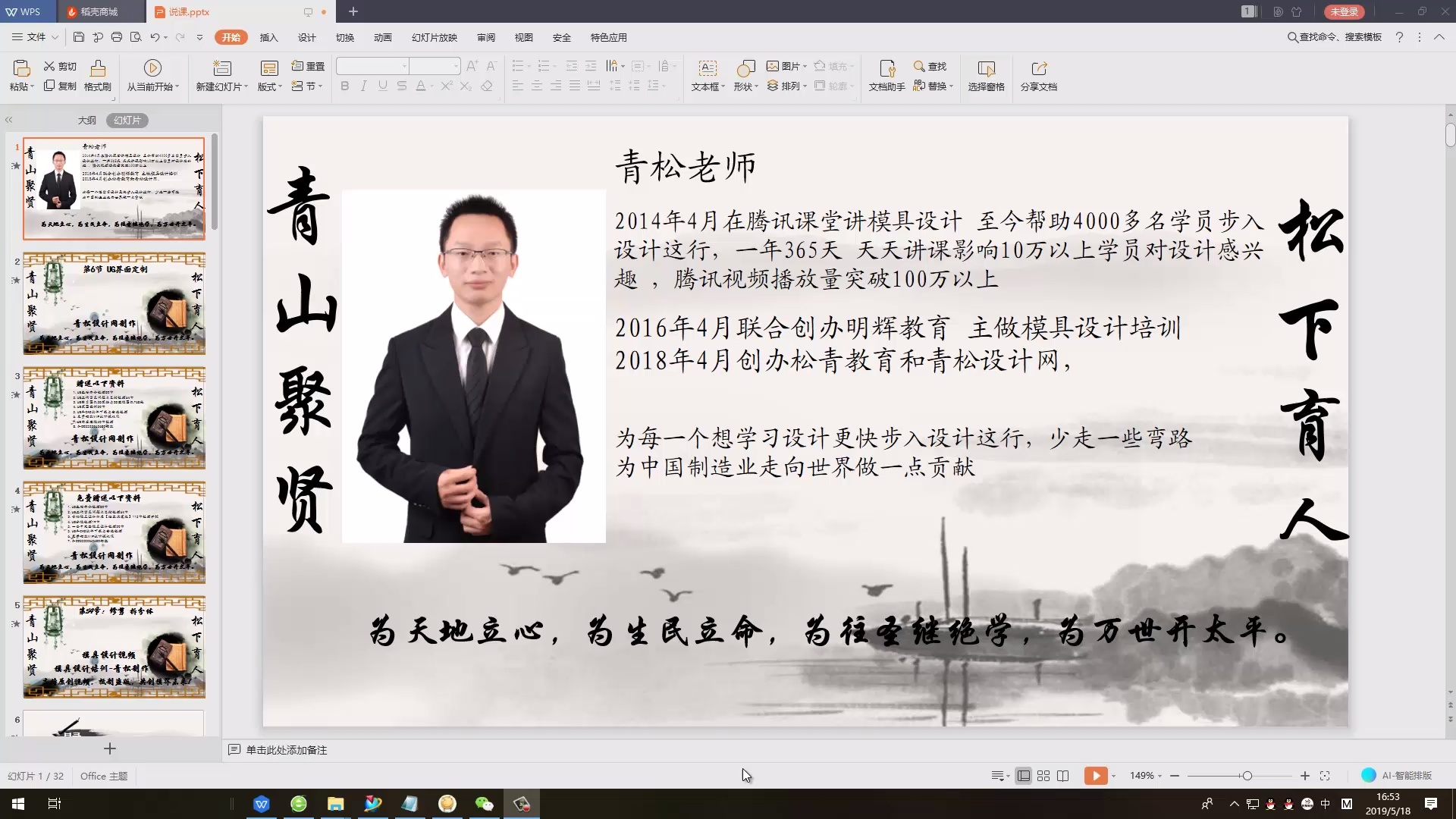1456x819 pixels.
Task: Start slideshow from current slide (从当前开始)
Action: click(152, 76)
